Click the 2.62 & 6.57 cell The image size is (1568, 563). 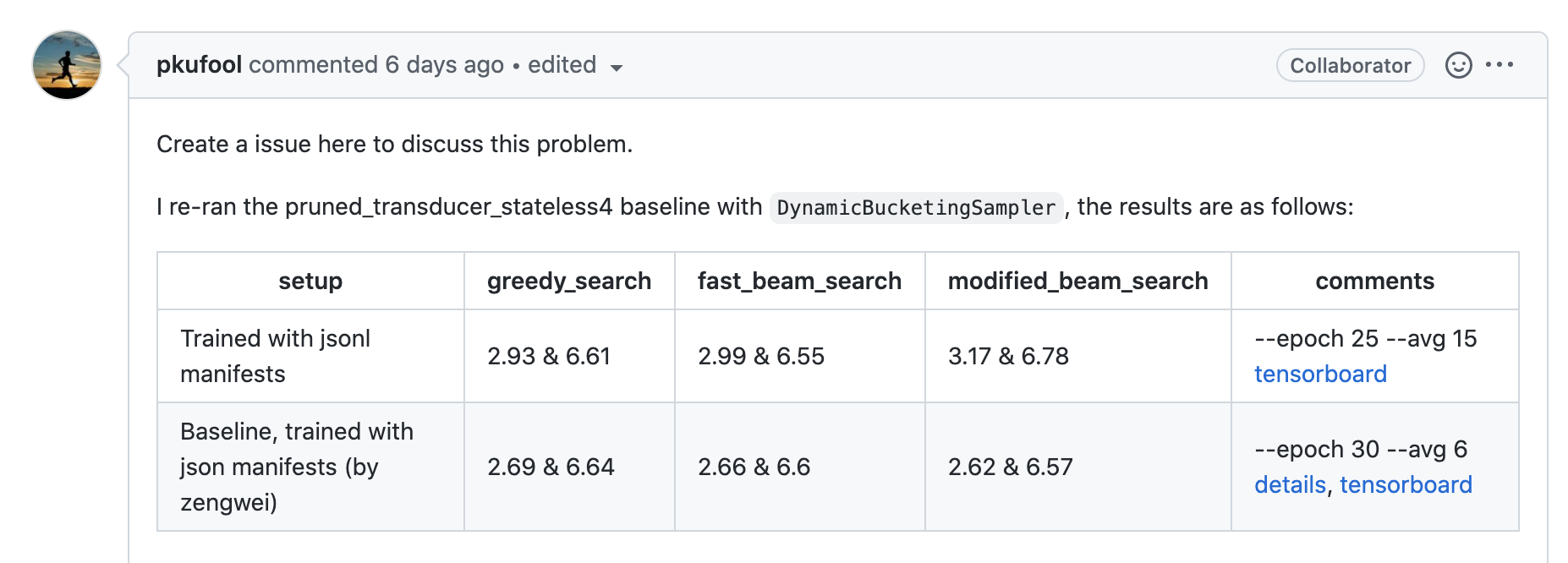1010,467
